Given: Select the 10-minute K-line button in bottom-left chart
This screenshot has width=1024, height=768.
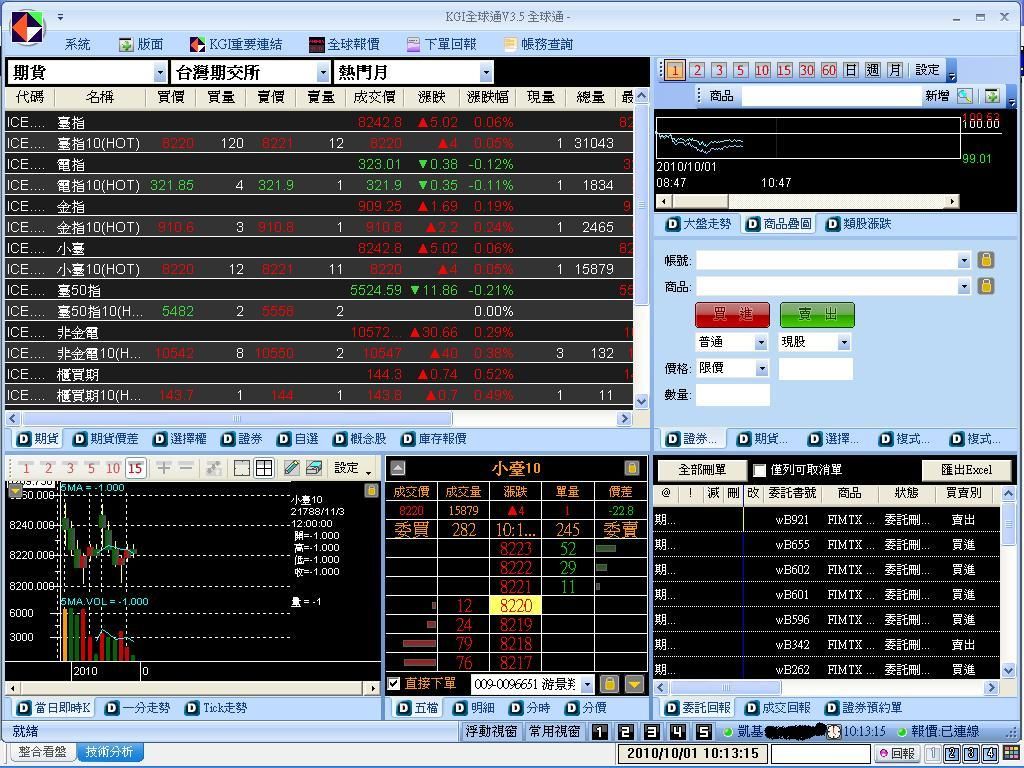Looking at the screenshot, I should [x=113, y=468].
